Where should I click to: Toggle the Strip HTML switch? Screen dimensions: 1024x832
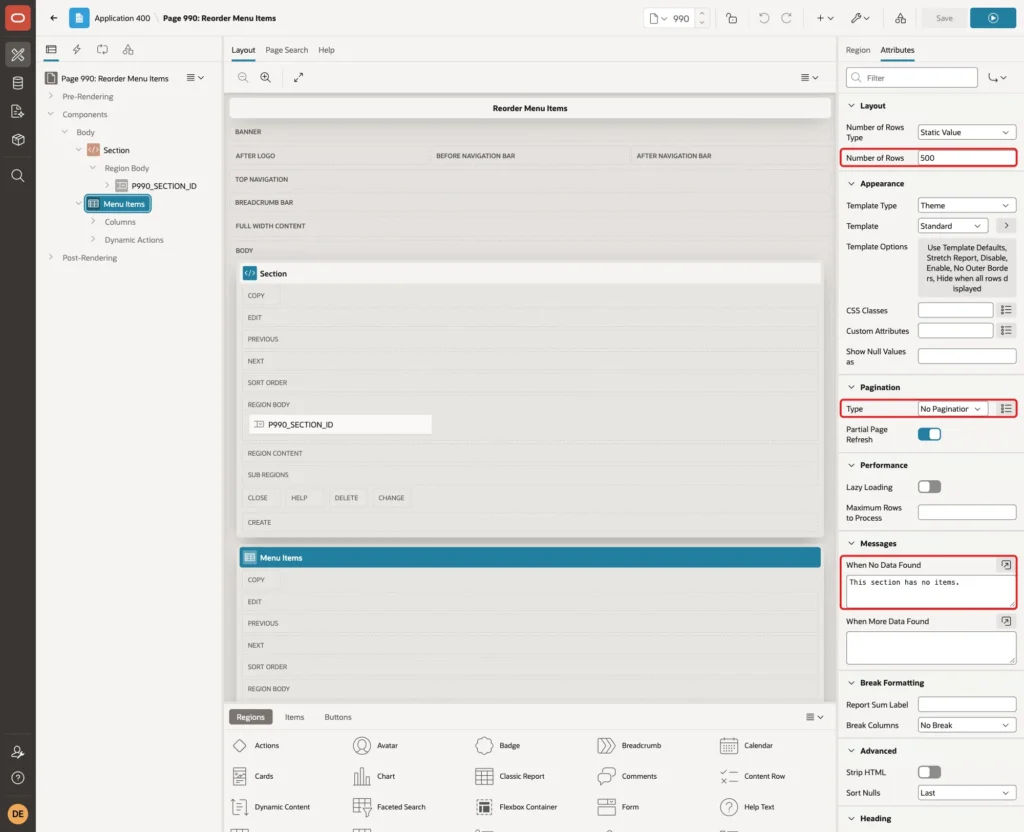click(x=929, y=773)
